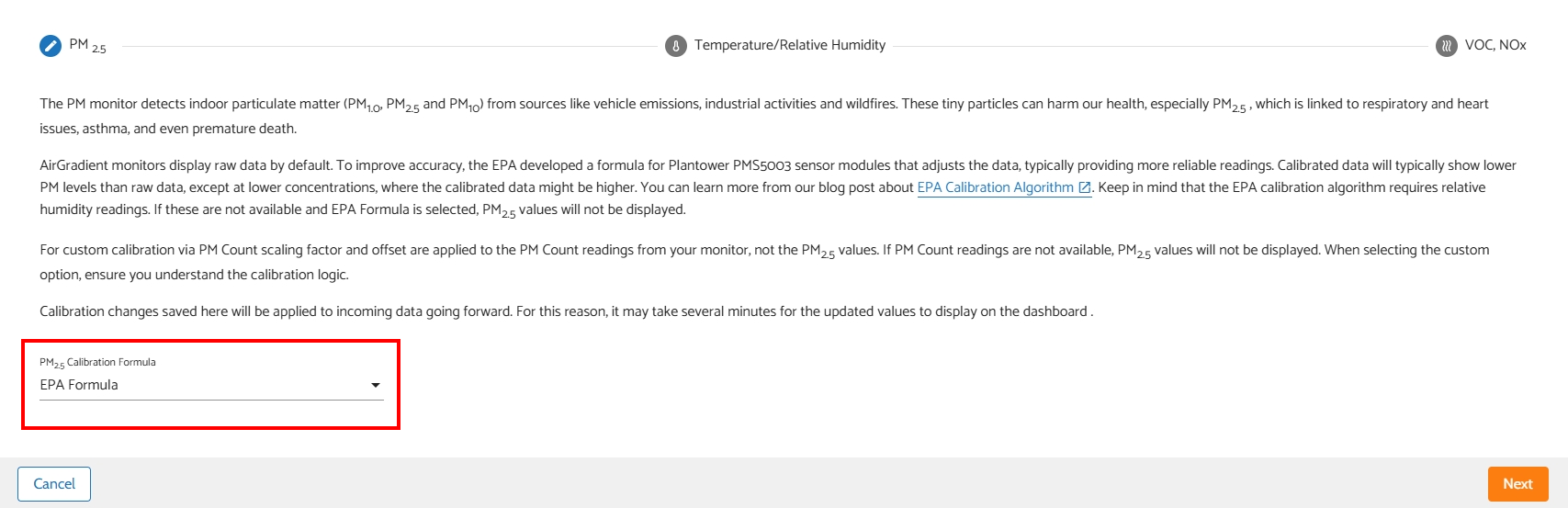Image resolution: width=1568 pixels, height=508 pixels.
Task: Select the PM 2.5 step label
Action: pos(88,45)
